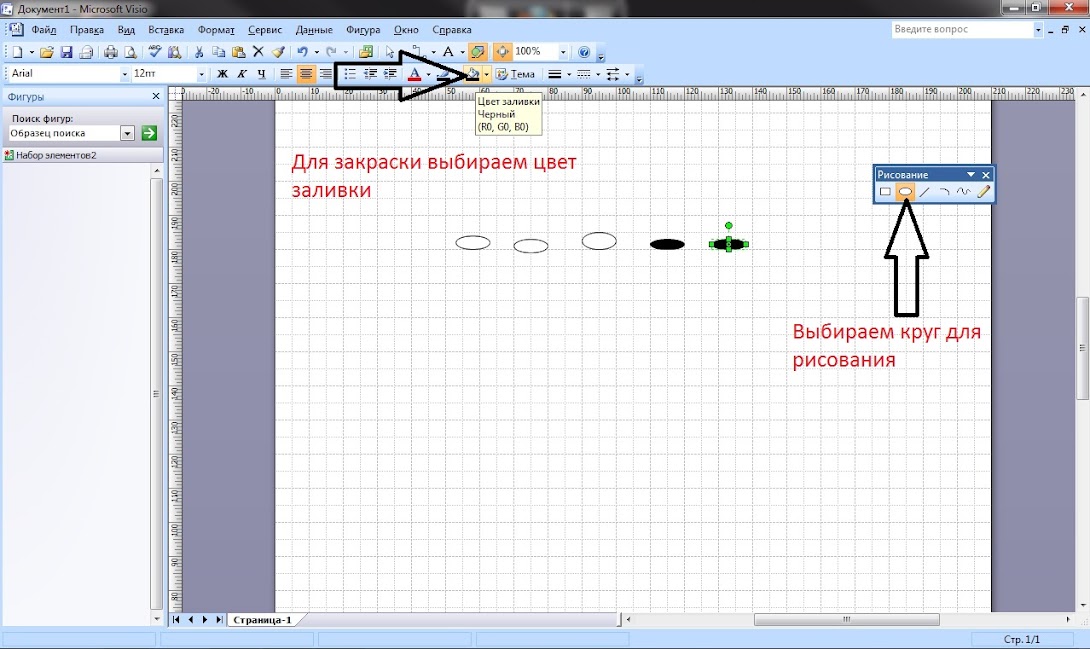Close the Рисование floating toolbar
Viewport: 1090px width, 649px height.
coord(986,174)
